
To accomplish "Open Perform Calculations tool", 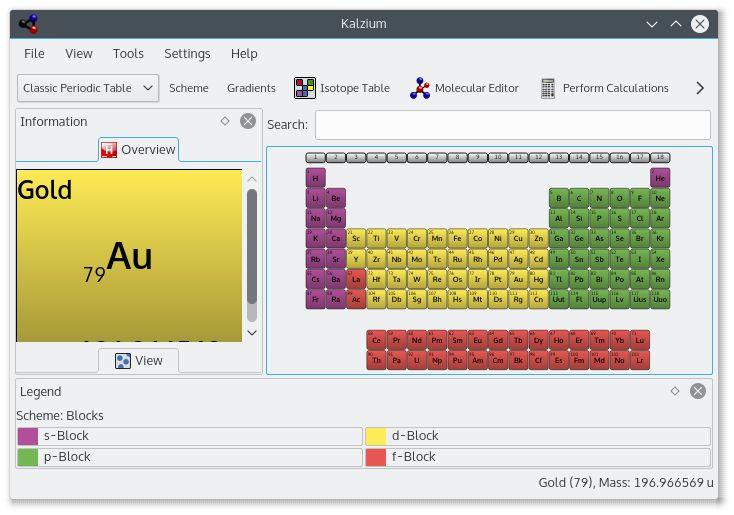I will click(604, 88).
